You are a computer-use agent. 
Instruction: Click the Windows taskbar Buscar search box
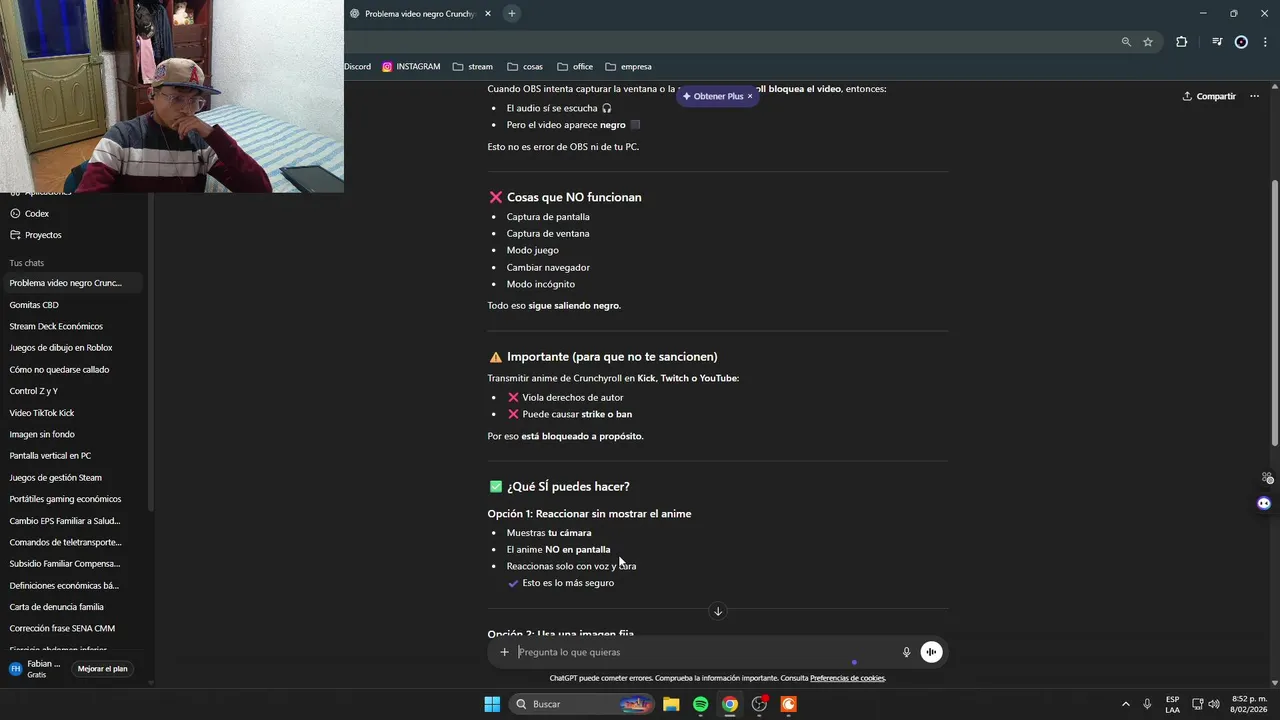tap(580, 704)
